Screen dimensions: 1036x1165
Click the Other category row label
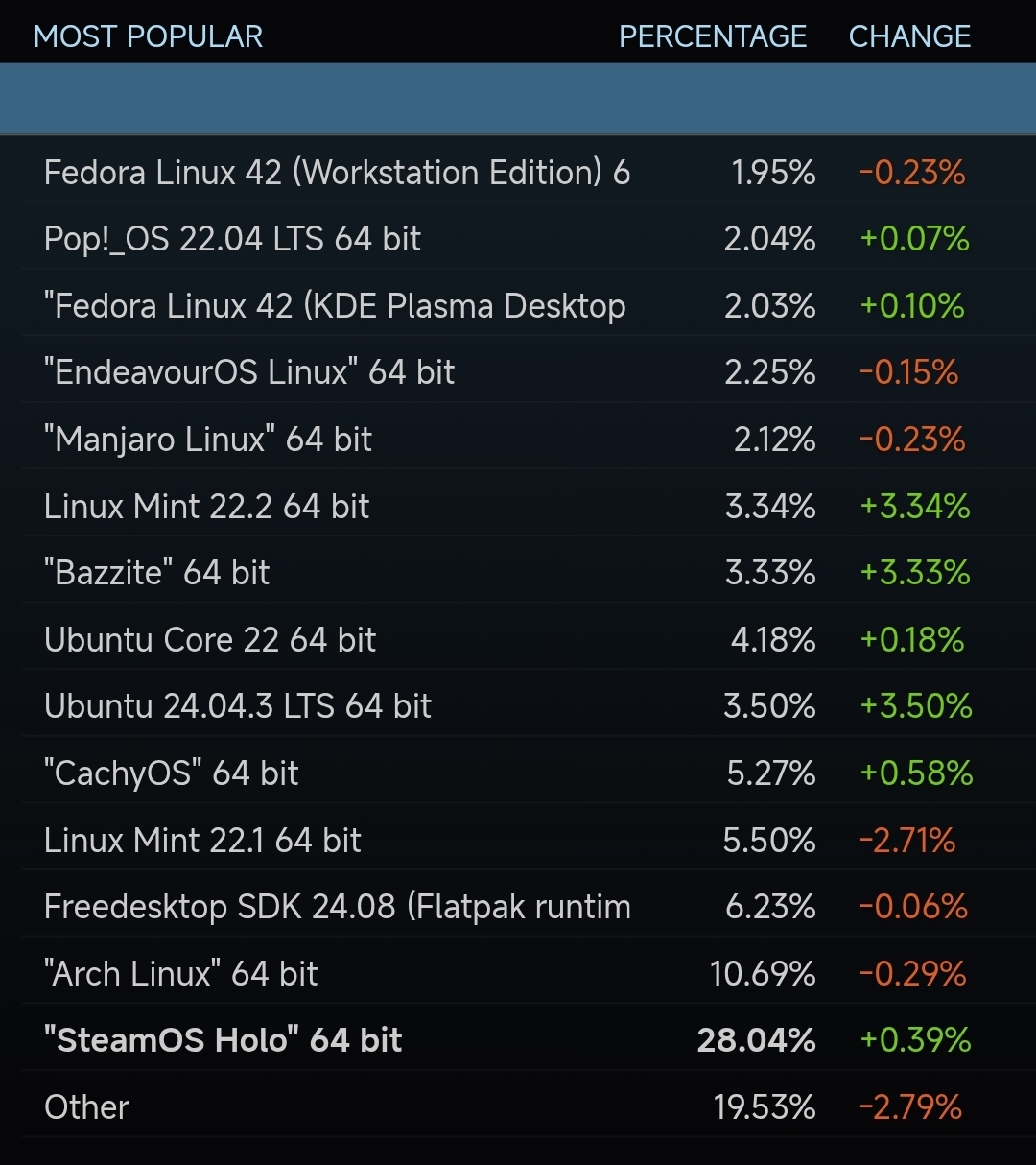point(86,1107)
